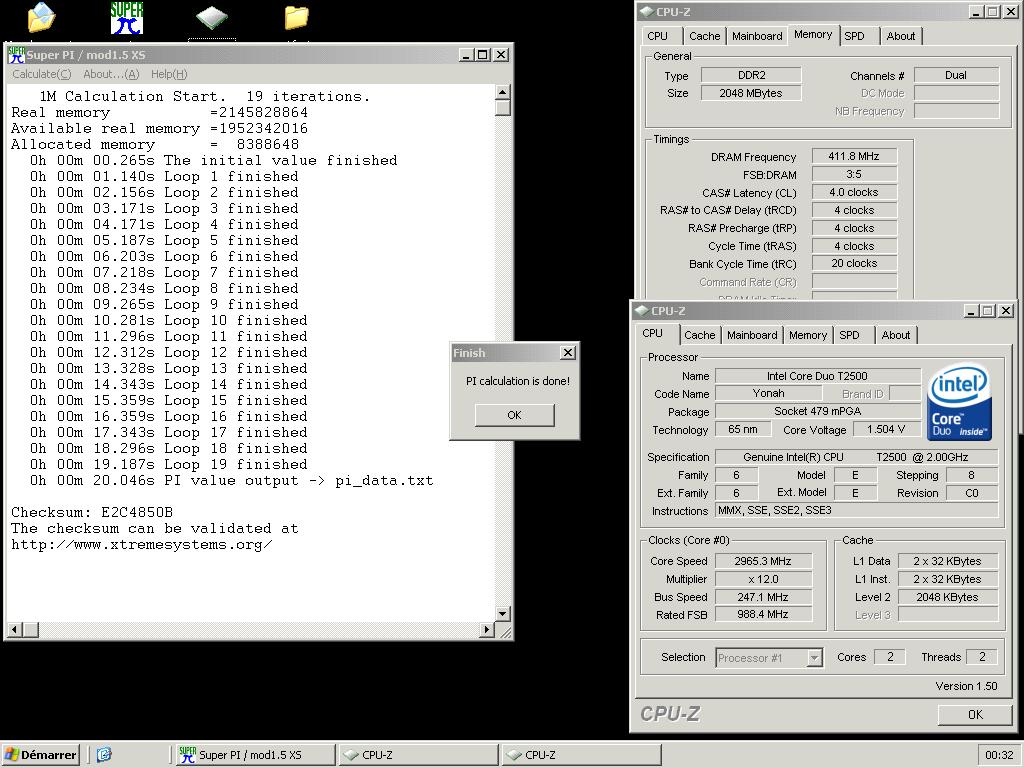
Task: Open the first desktop folder icon with document
Action: tap(42, 18)
